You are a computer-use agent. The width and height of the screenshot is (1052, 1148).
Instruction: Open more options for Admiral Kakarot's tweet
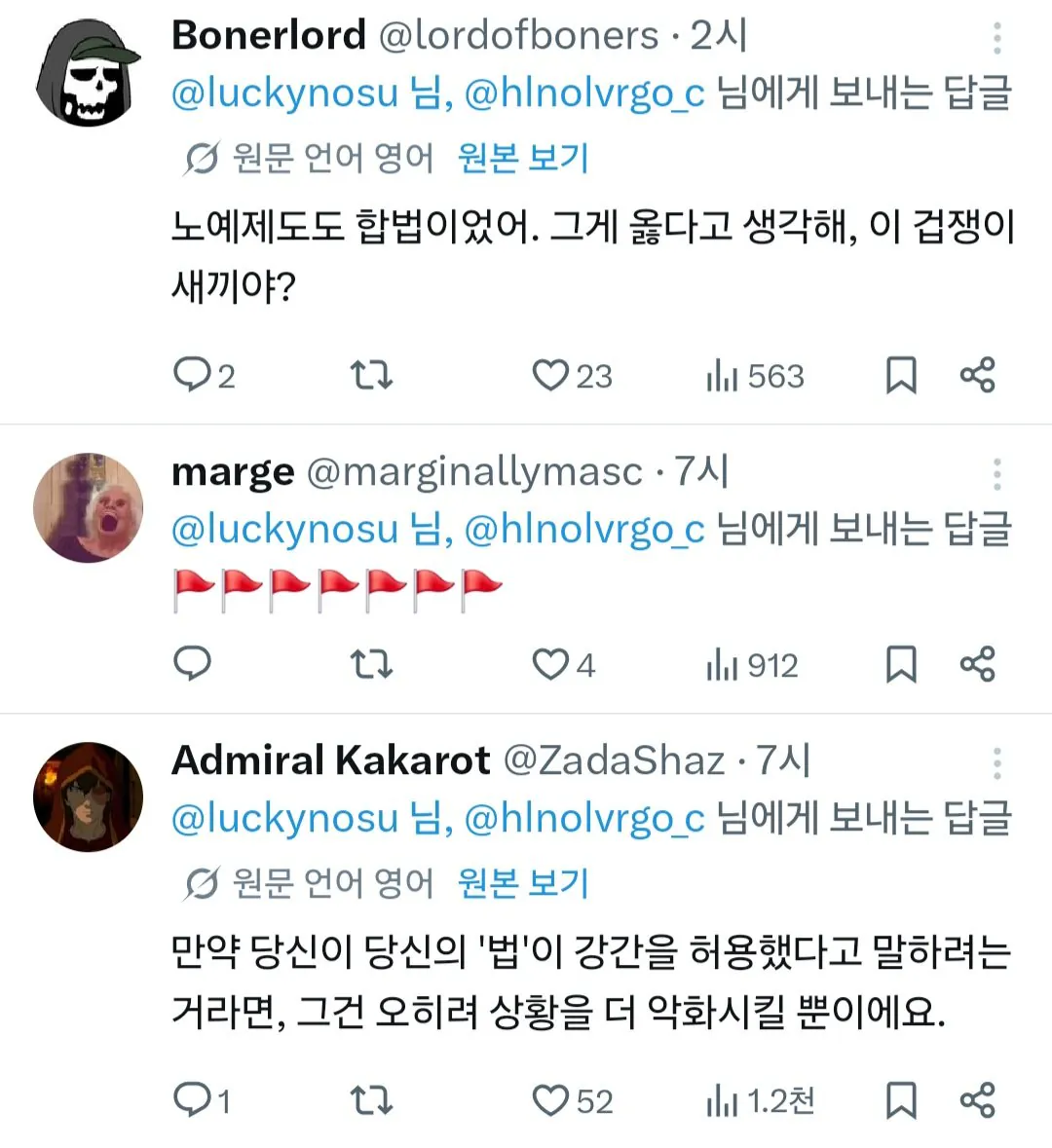996,763
